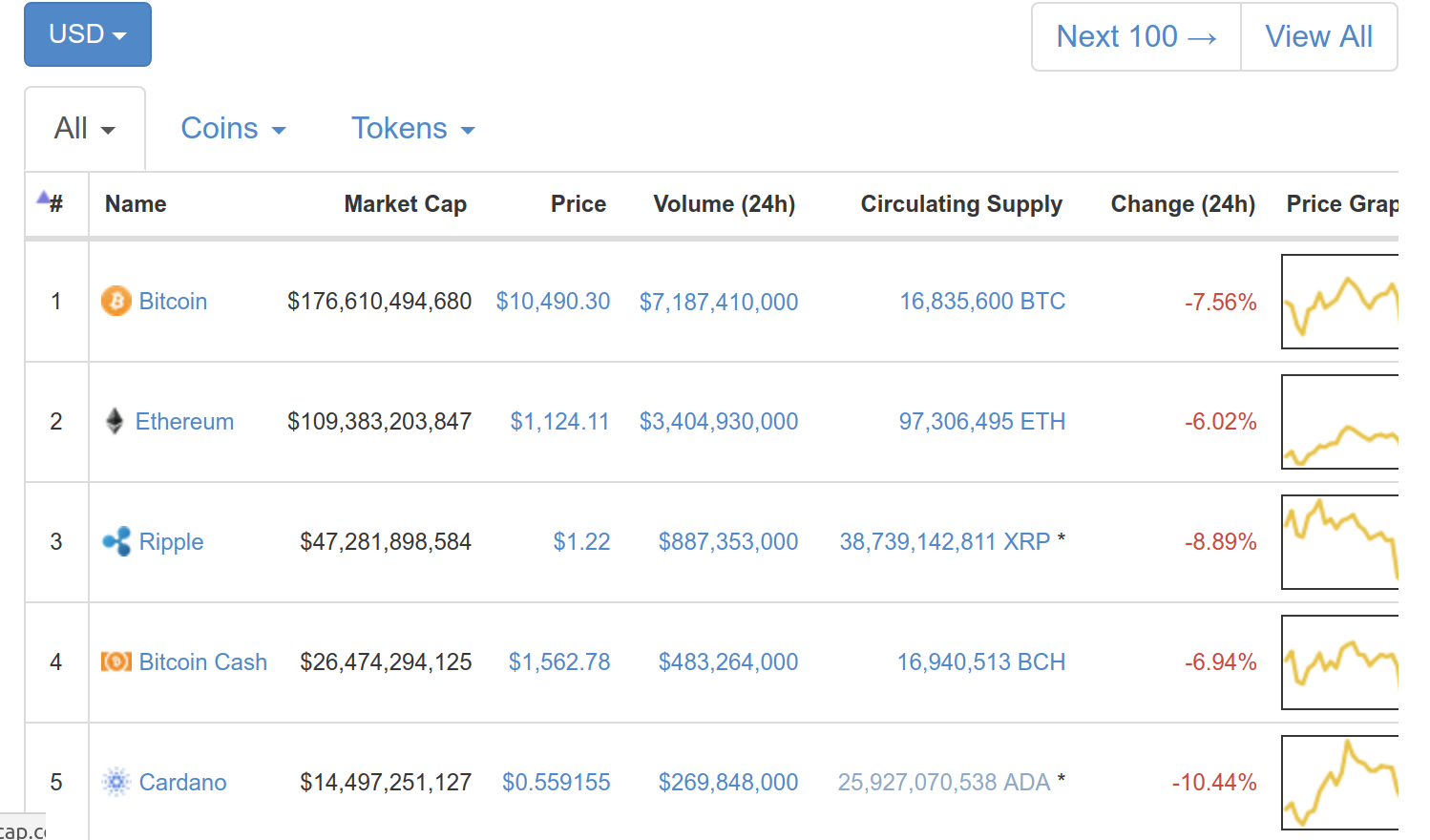Sort by the Price column header
The height and width of the screenshot is (840, 1430).
coord(578,204)
